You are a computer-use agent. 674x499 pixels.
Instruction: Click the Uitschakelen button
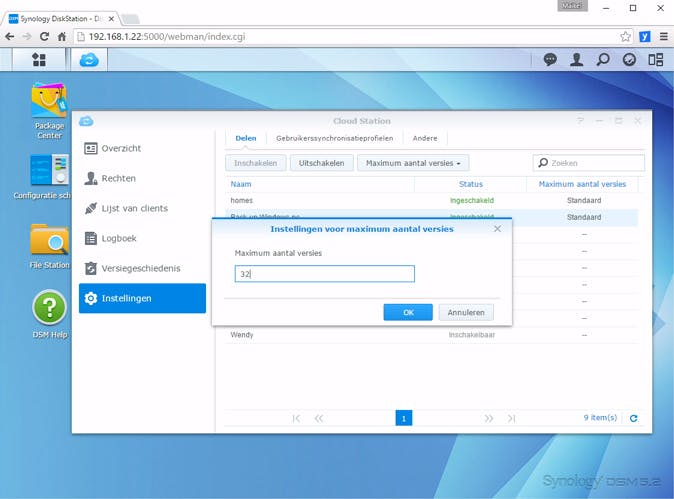pos(322,163)
